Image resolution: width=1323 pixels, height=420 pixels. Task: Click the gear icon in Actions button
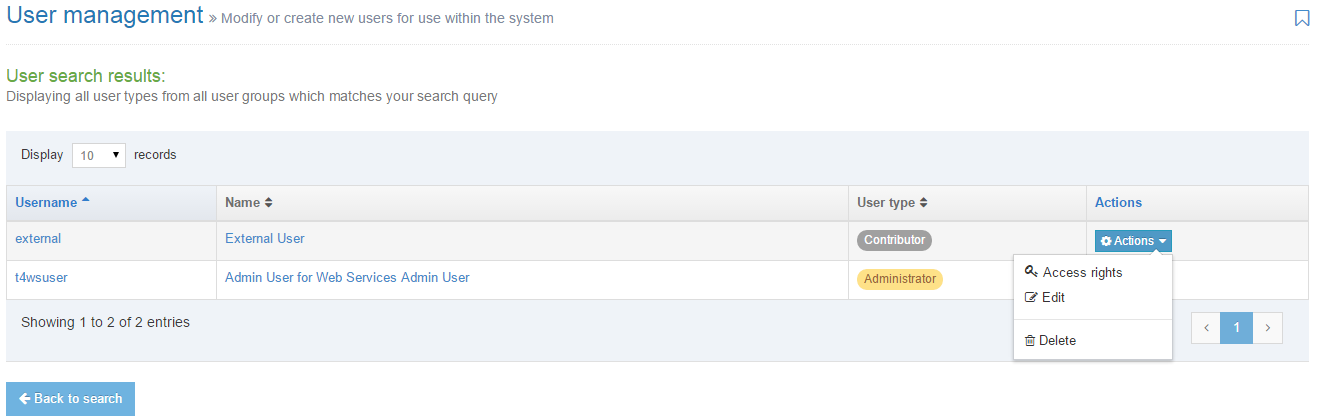(x=1106, y=241)
